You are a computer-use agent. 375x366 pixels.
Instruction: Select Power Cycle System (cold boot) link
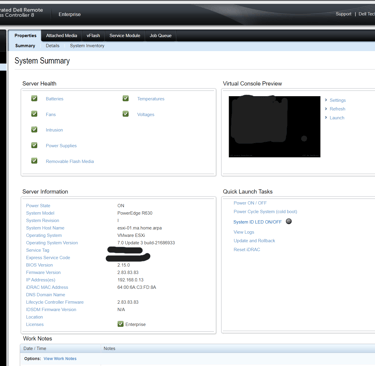265,211
